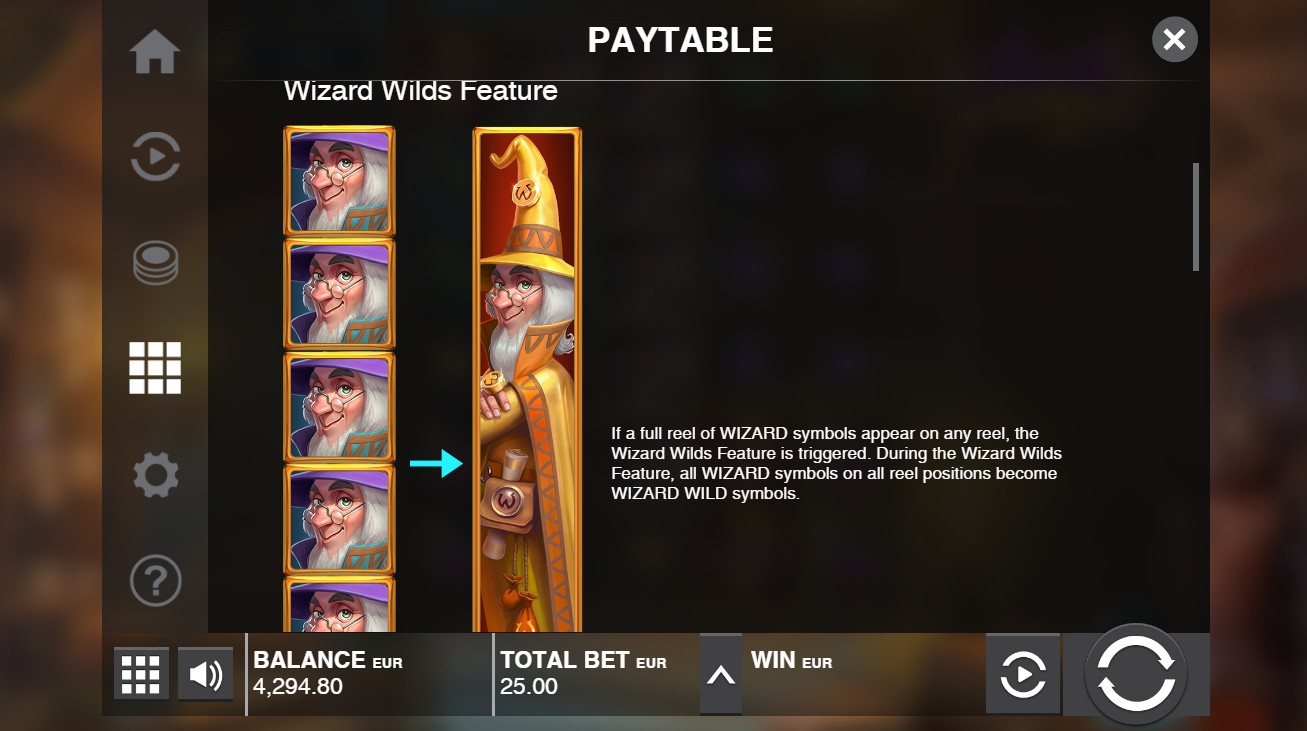Click the golden Wizard Wild symbol
The image size is (1307, 731).
pyautogui.click(x=527, y=380)
